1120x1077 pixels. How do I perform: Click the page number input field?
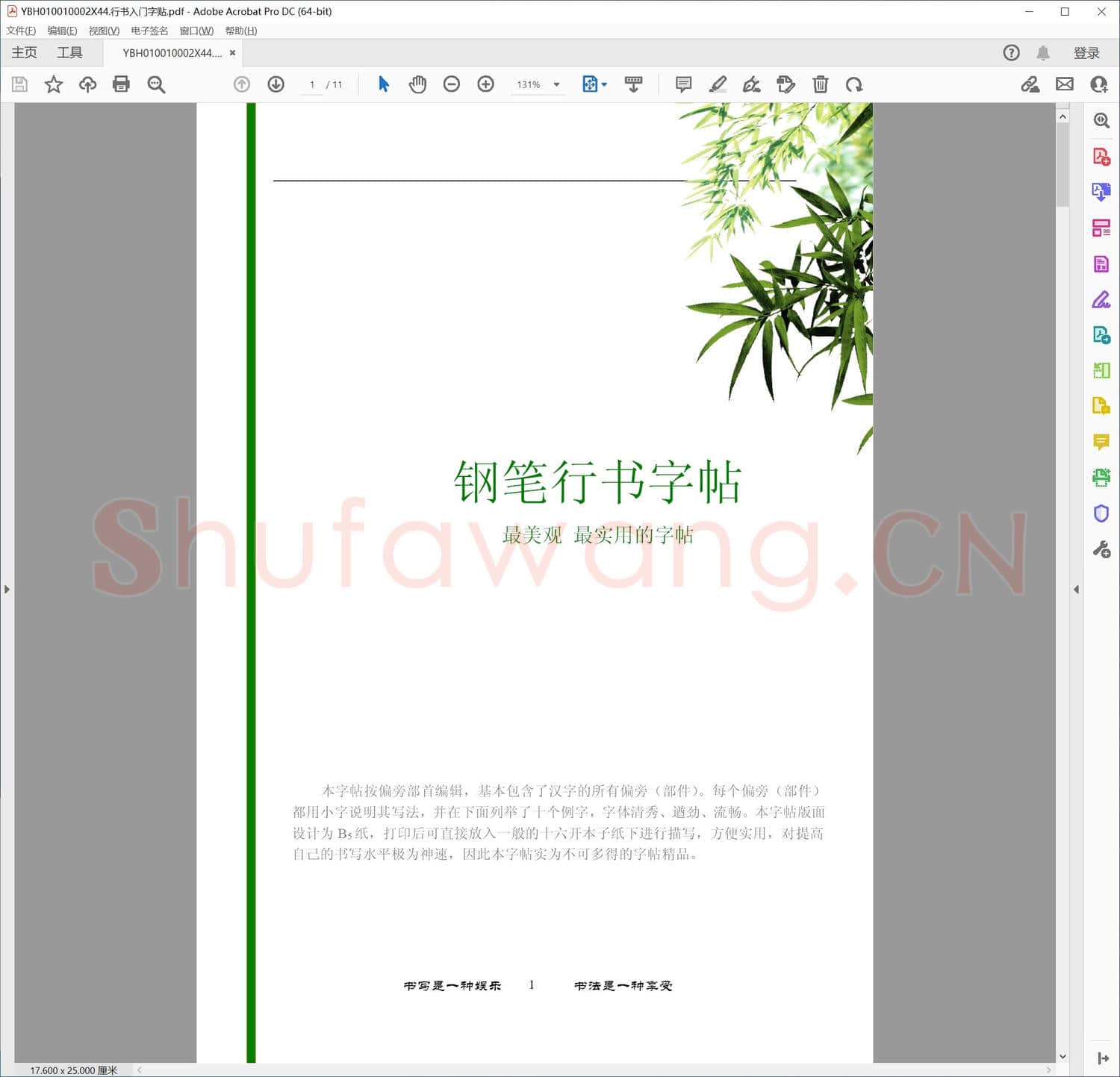click(x=311, y=84)
